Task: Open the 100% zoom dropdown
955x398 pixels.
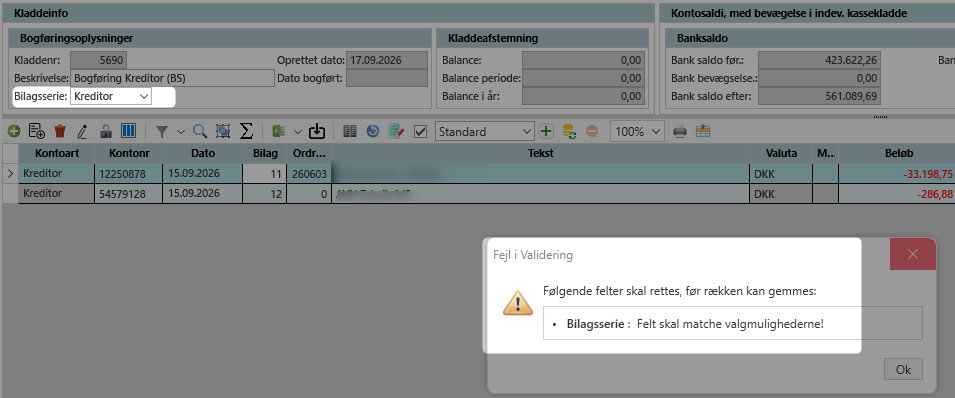Action: (637, 132)
